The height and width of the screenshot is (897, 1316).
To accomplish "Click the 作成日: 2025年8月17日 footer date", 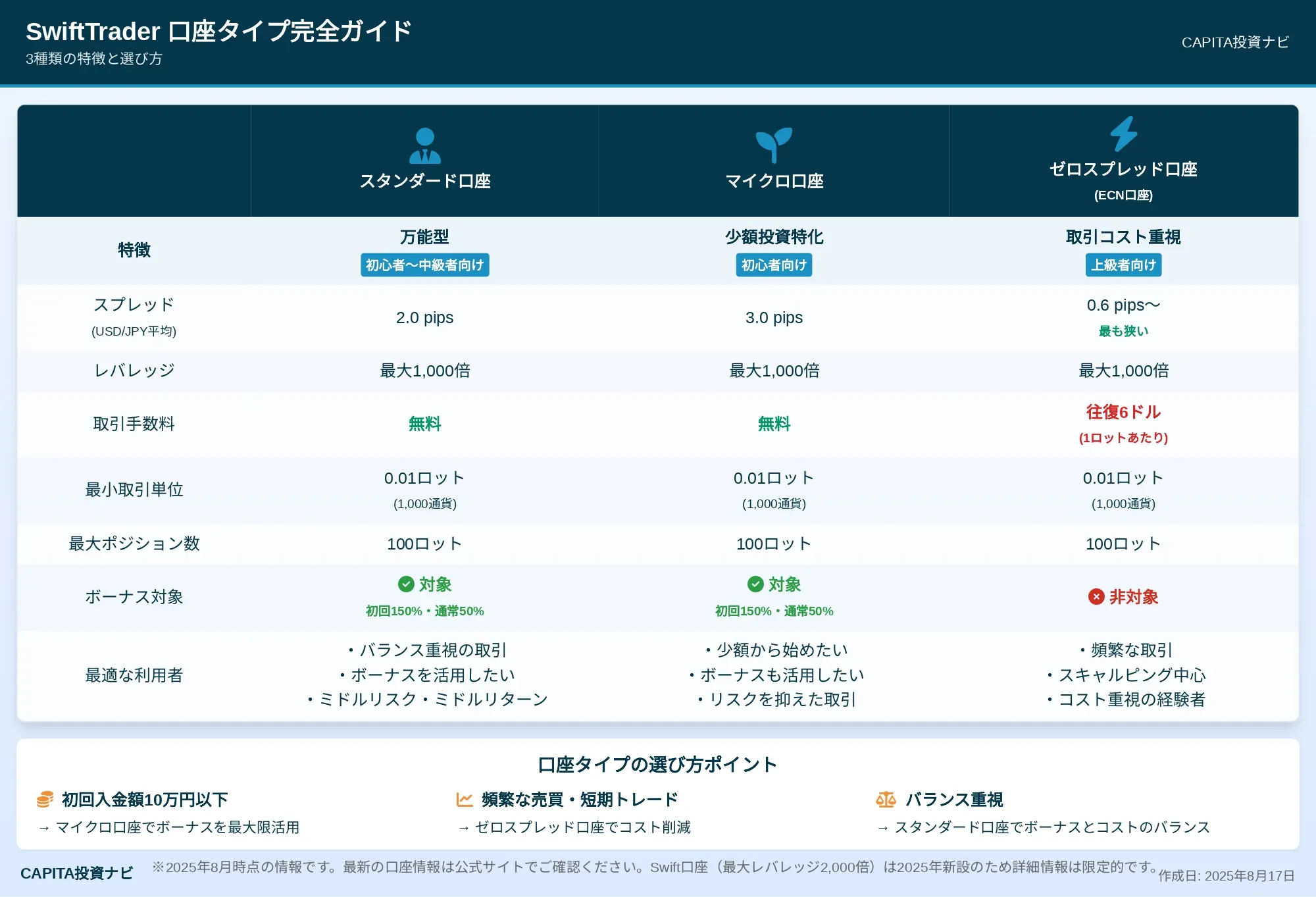I will (1227, 876).
